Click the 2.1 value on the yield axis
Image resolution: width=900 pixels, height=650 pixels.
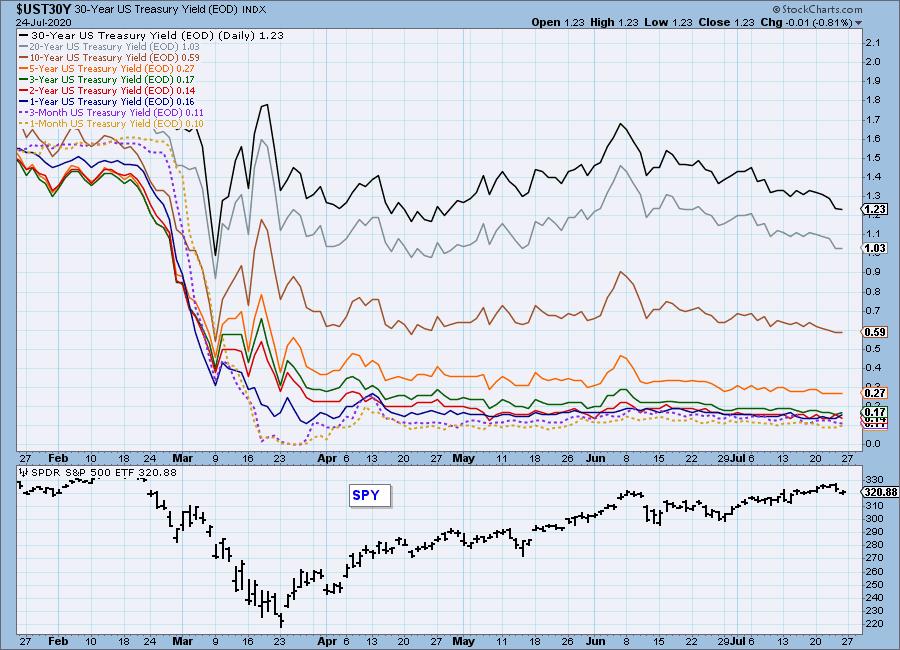click(872, 42)
